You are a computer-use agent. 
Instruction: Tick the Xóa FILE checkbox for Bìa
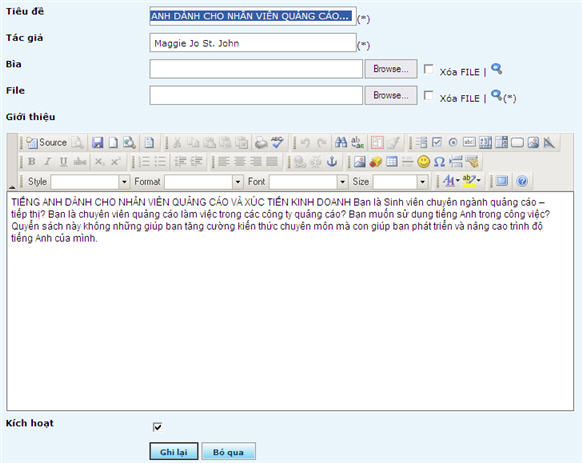coord(428,69)
